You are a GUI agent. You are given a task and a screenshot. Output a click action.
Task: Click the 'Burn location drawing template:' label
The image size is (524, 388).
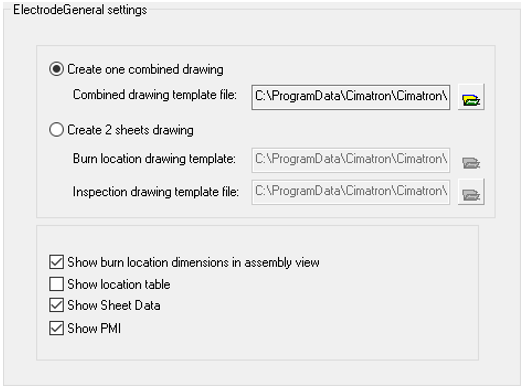pyautogui.click(x=154, y=159)
